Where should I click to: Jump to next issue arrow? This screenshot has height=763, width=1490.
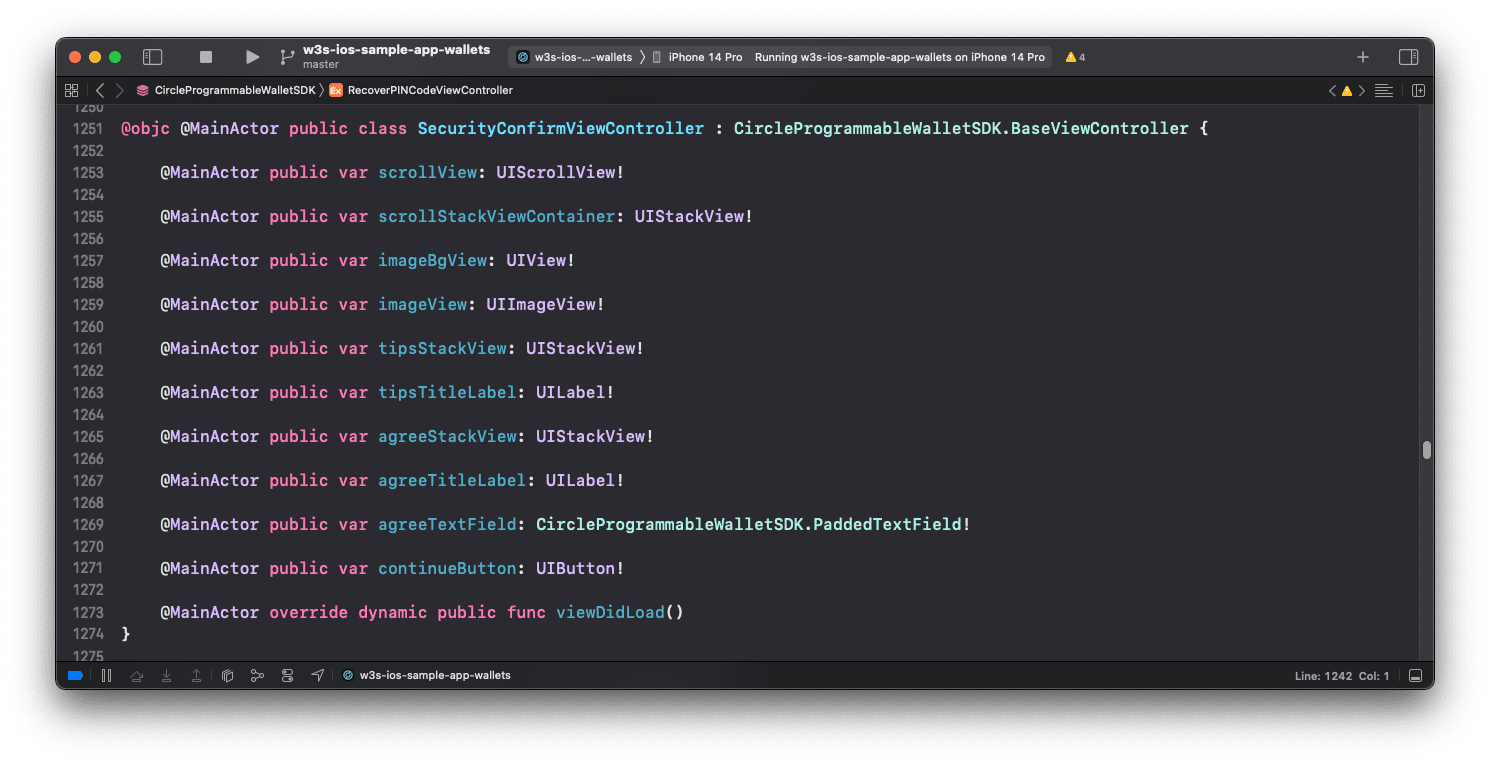[1361, 90]
